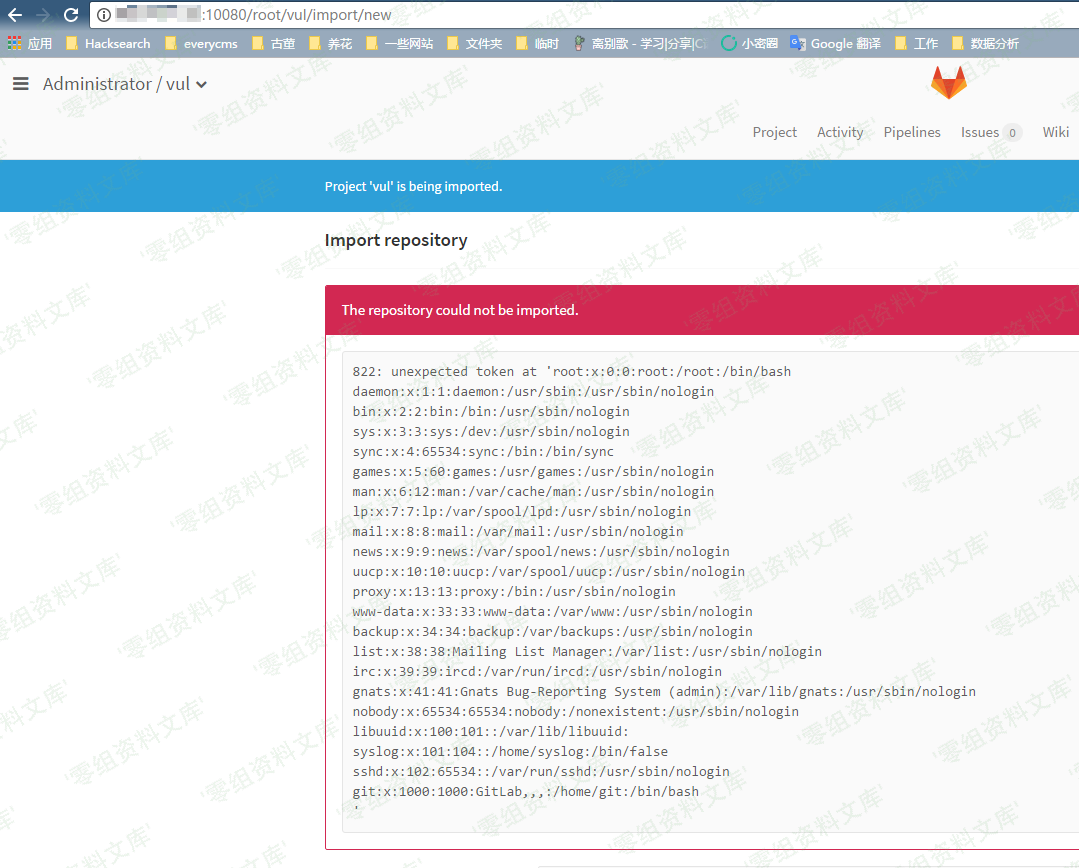Switch to the Activity tab
The width and height of the screenshot is (1079, 868).
840,132
